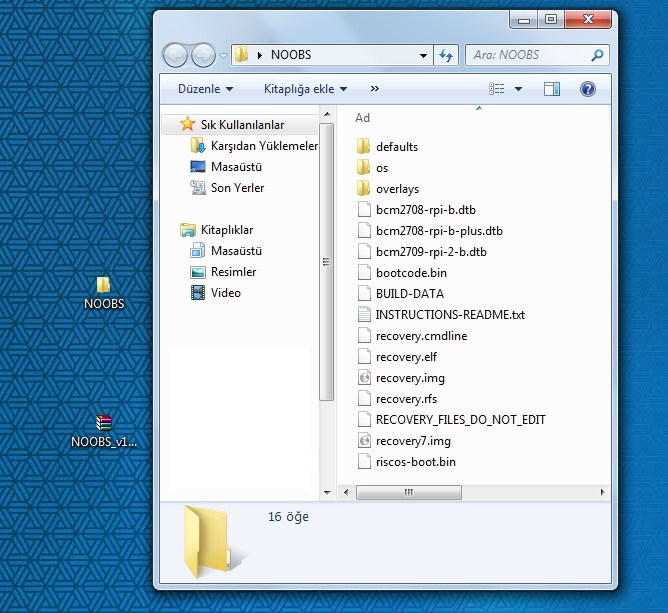The width and height of the screenshot is (668, 613).
Task: Click the file list scroll left arrow
Action: tap(346, 492)
